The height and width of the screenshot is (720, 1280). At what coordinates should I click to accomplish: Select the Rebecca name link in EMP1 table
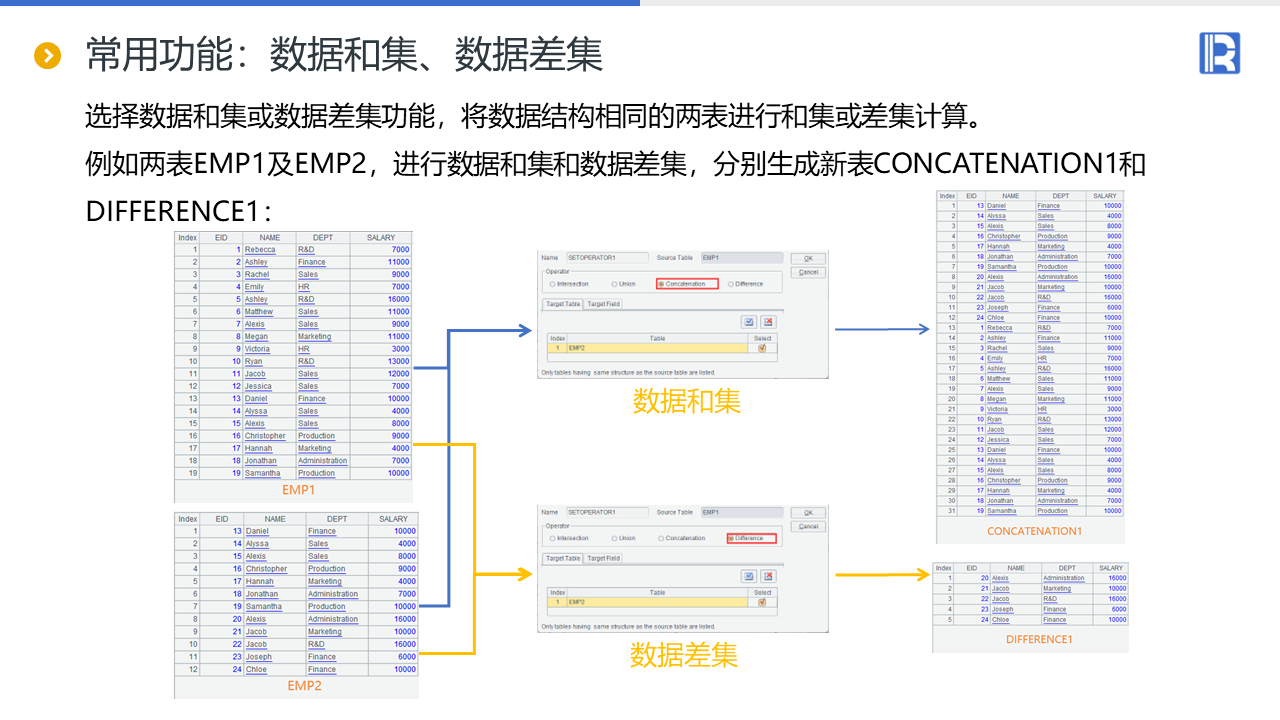point(259,250)
